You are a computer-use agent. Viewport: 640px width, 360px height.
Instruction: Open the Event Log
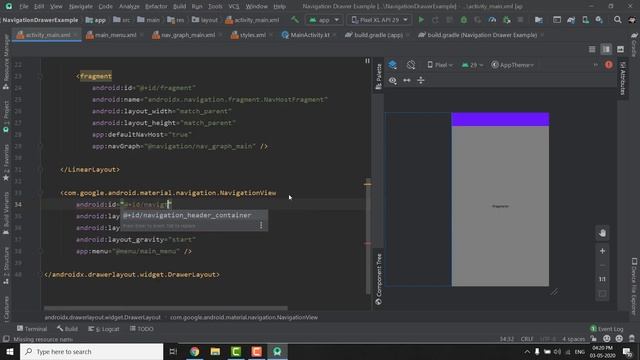pyautogui.click(x=607, y=329)
